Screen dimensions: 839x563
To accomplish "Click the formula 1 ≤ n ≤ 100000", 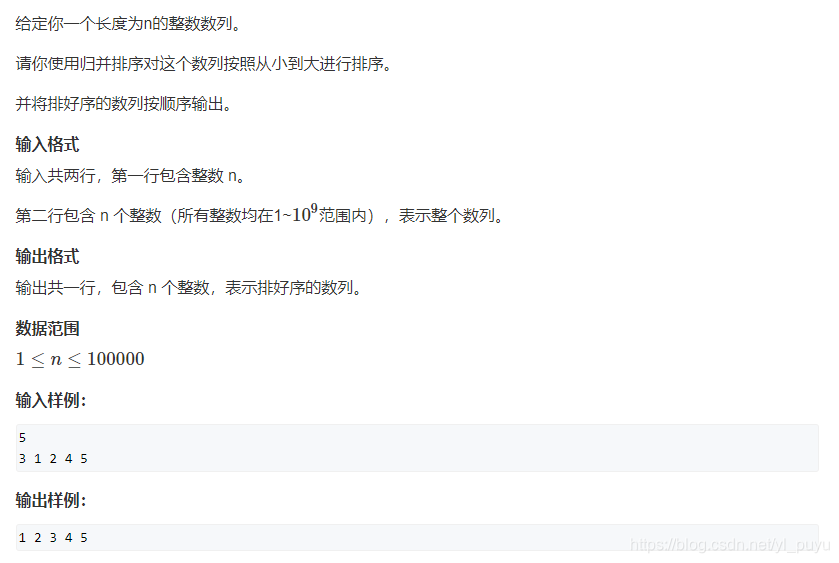I will tap(80, 359).
